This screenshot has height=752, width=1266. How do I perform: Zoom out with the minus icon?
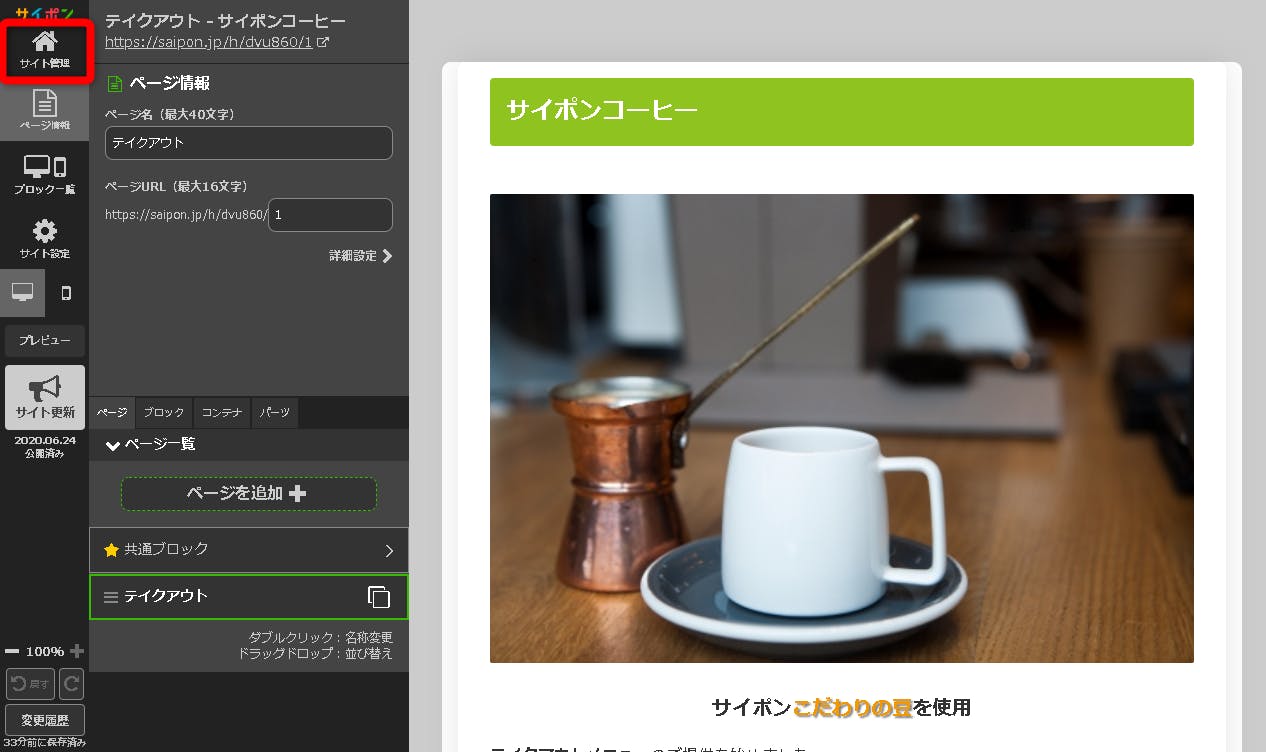12,651
